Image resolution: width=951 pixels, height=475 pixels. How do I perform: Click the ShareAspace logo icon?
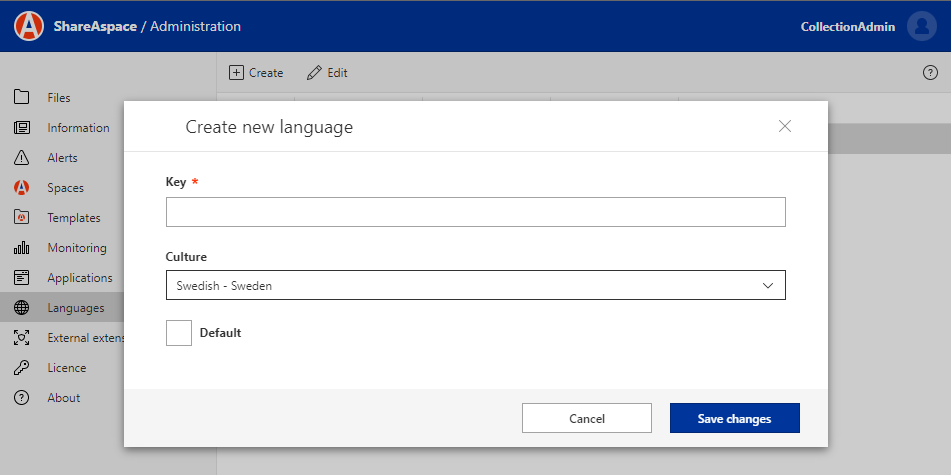[29, 26]
